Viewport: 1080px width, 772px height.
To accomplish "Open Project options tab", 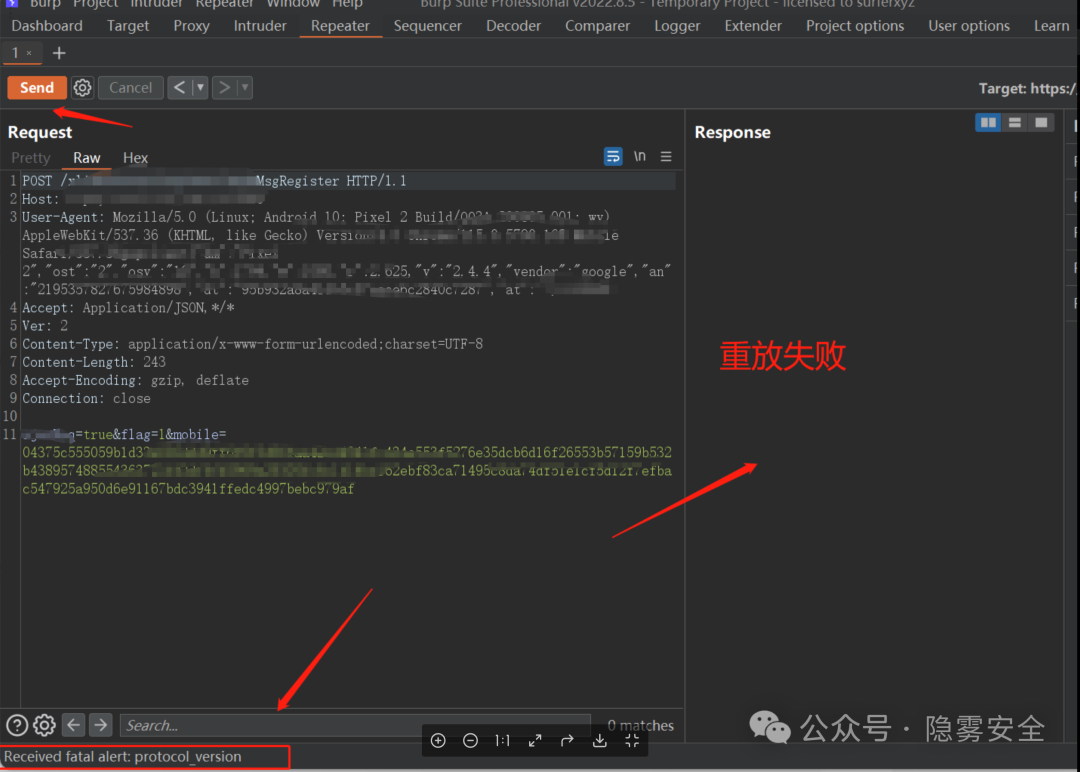I will point(855,25).
